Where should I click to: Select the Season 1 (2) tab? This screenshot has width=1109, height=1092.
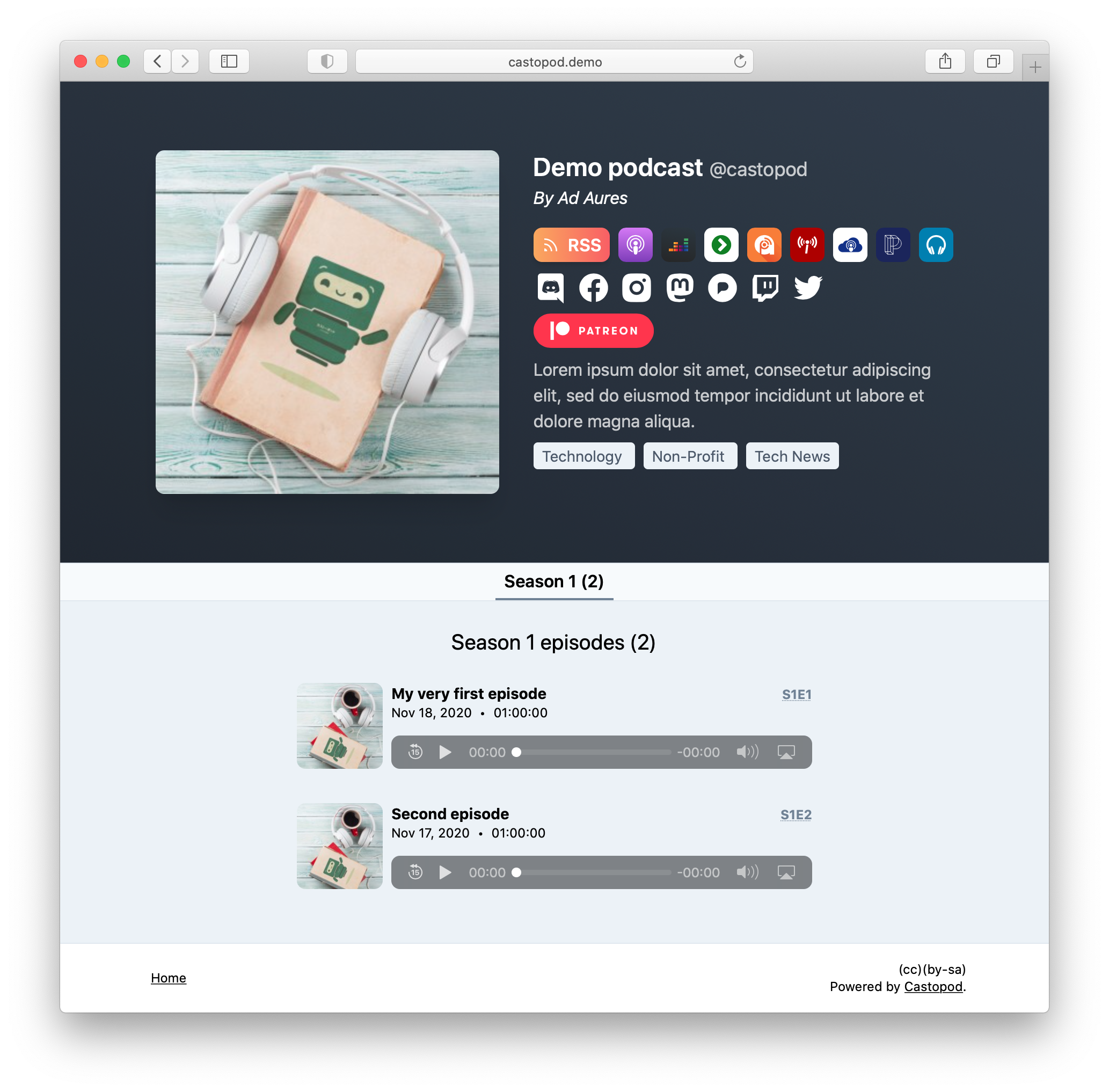tap(553, 581)
